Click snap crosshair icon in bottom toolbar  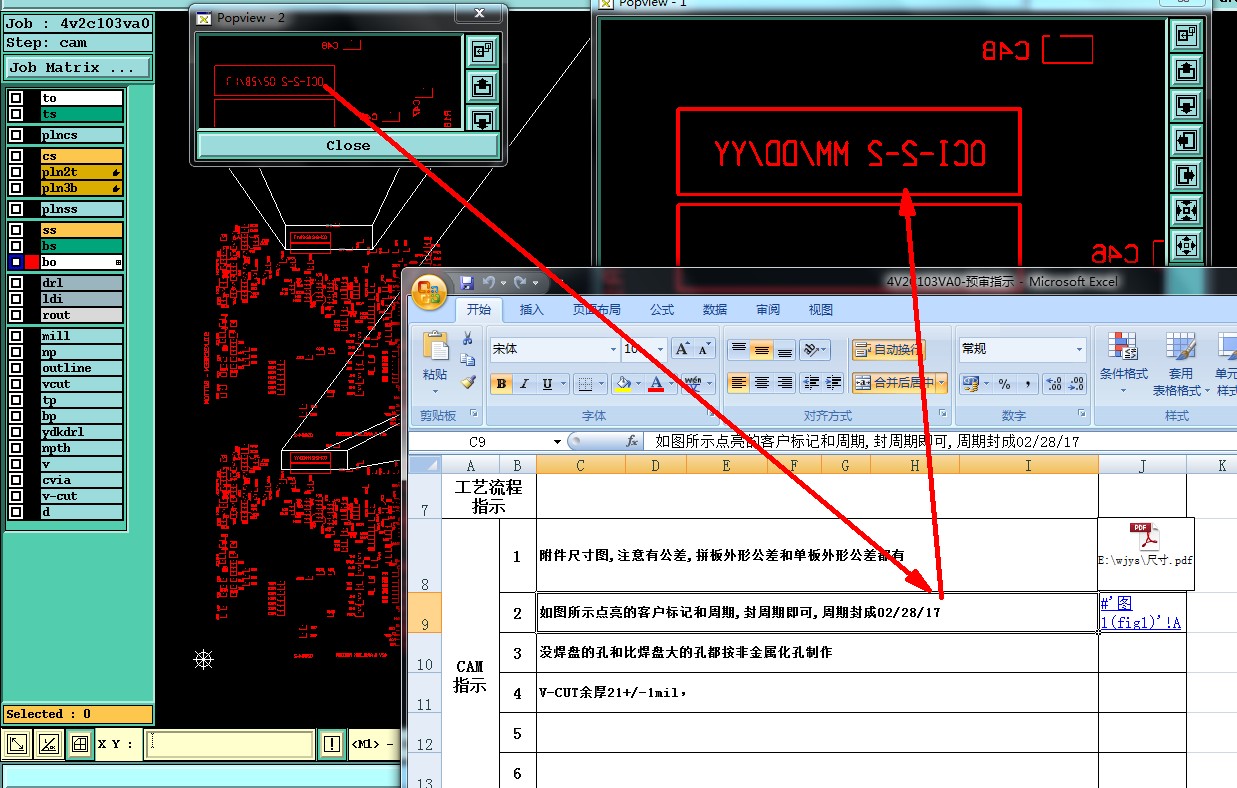[x=79, y=744]
